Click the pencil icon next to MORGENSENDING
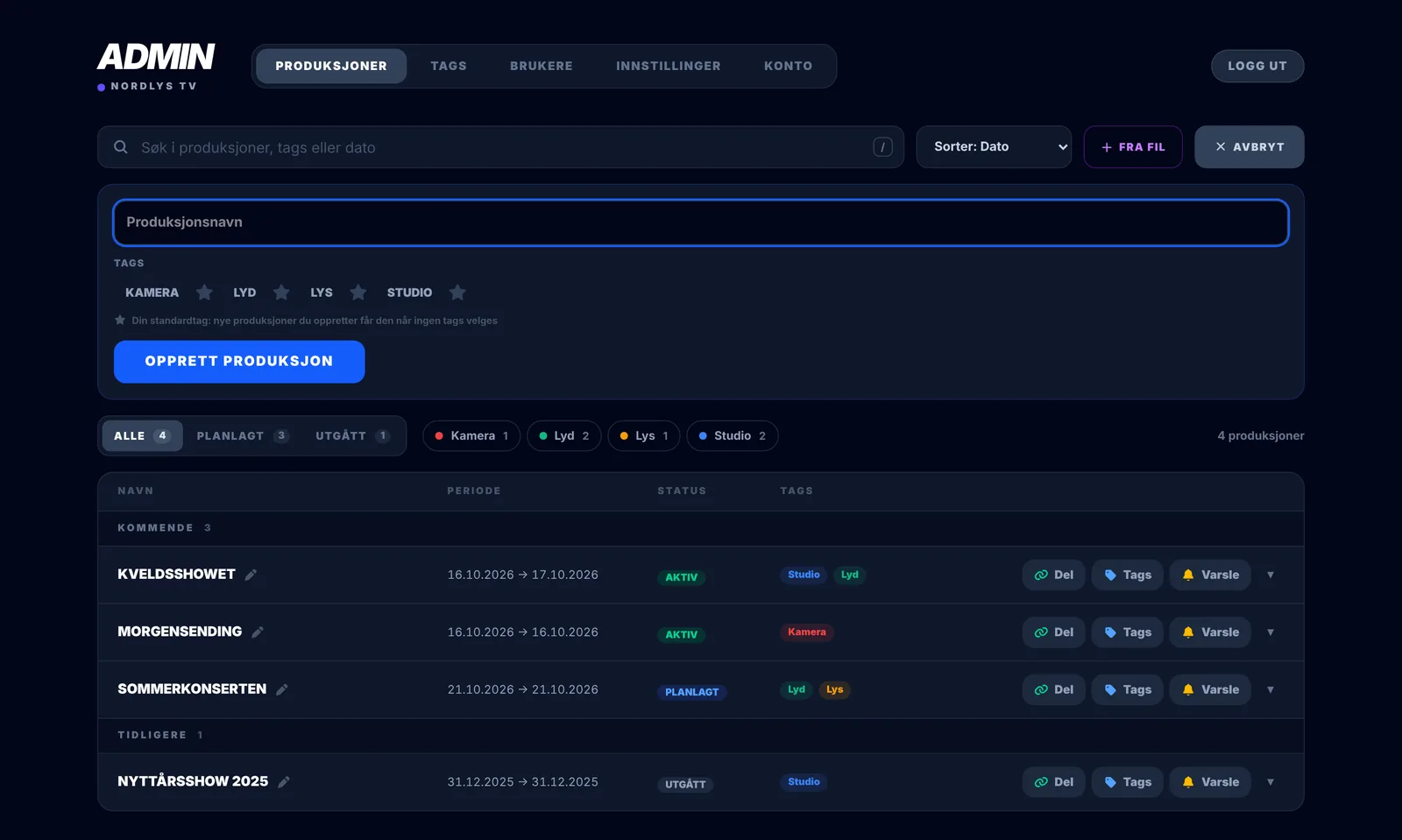The image size is (1402, 840). pyautogui.click(x=258, y=632)
